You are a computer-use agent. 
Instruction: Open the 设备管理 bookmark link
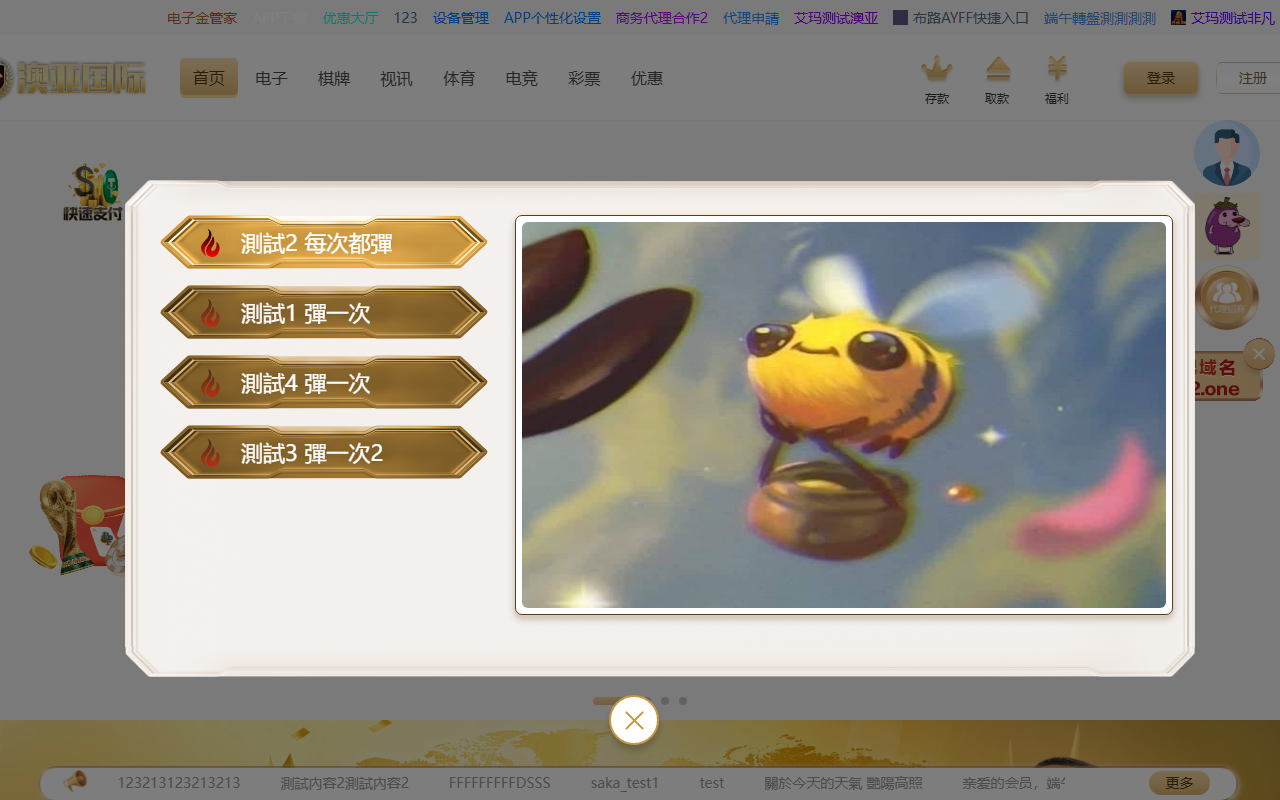461,18
